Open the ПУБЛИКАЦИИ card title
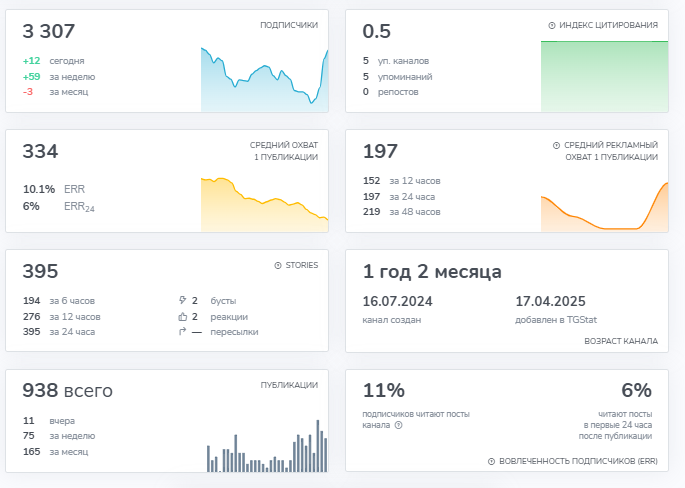Image resolution: width=685 pixels, height=488 pixels. pyautogui.click(x=289, y=385)
